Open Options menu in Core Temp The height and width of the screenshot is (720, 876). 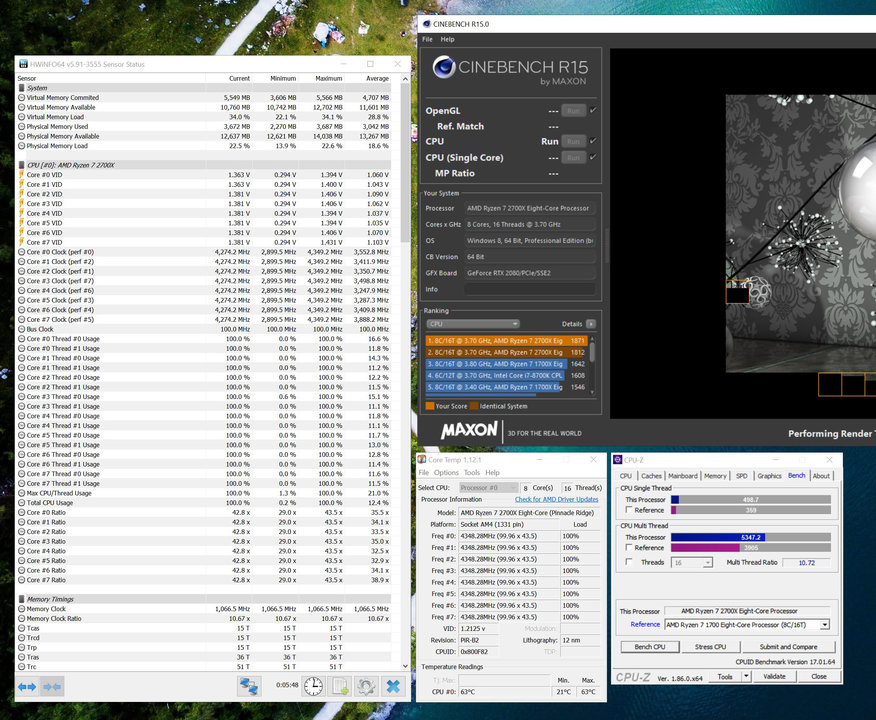[446, 473]
